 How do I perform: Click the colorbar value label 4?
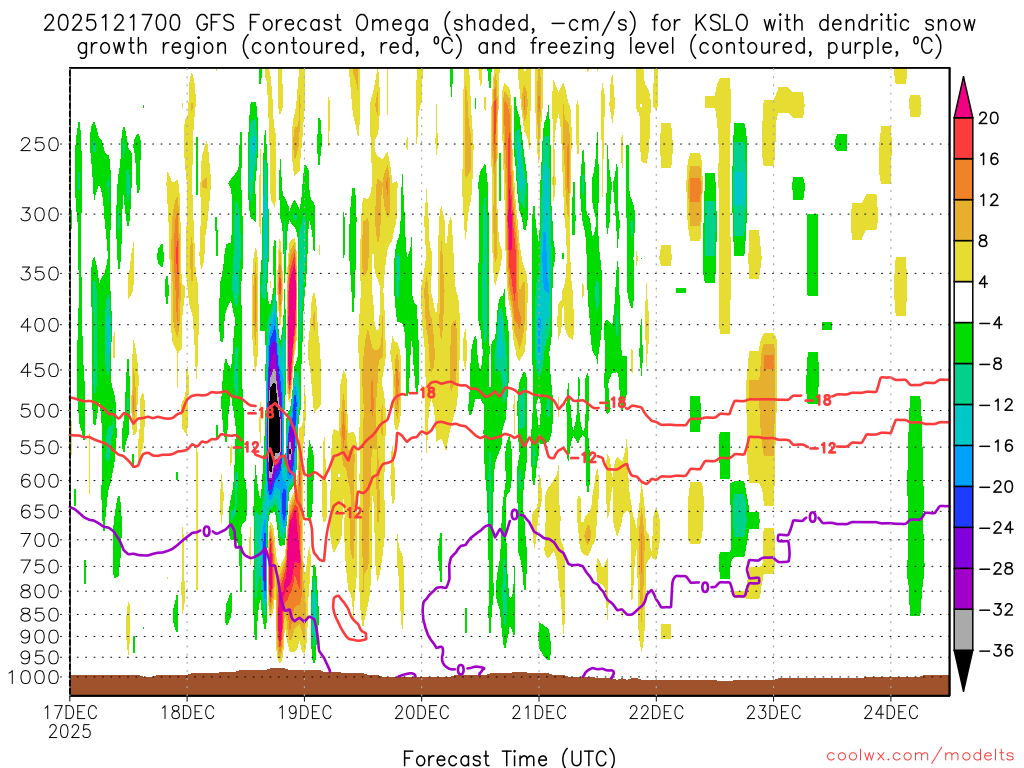point(984,282)
